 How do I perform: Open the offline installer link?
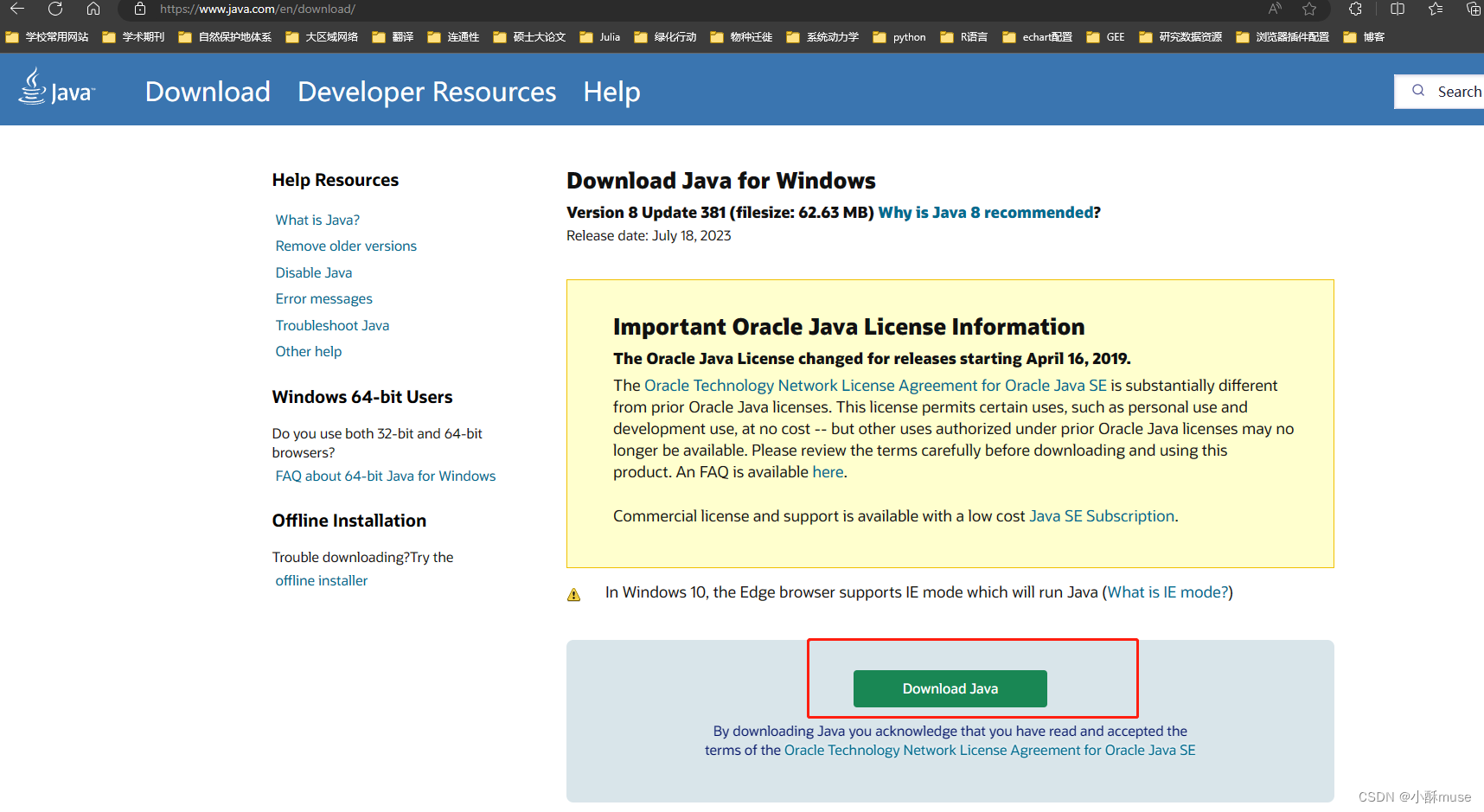[x=322, y=580]
